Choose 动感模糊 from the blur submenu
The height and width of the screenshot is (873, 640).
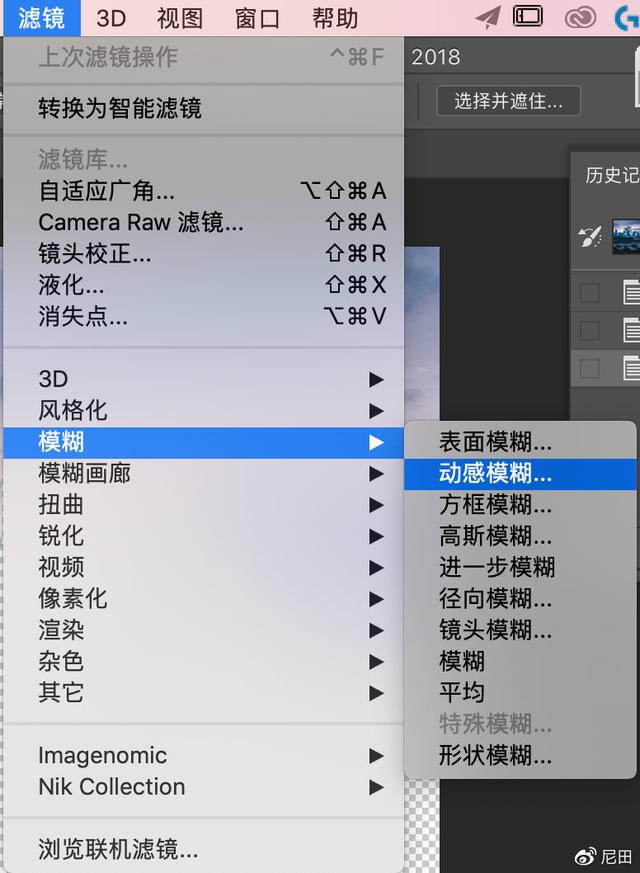[x=496, y=474]
